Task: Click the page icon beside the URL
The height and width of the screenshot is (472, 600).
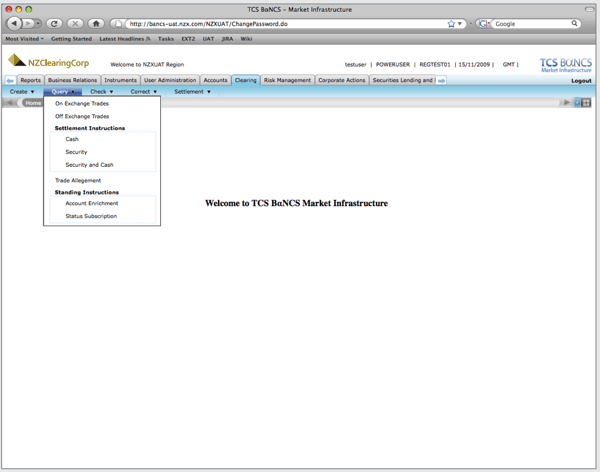Action: pos(118,24)
